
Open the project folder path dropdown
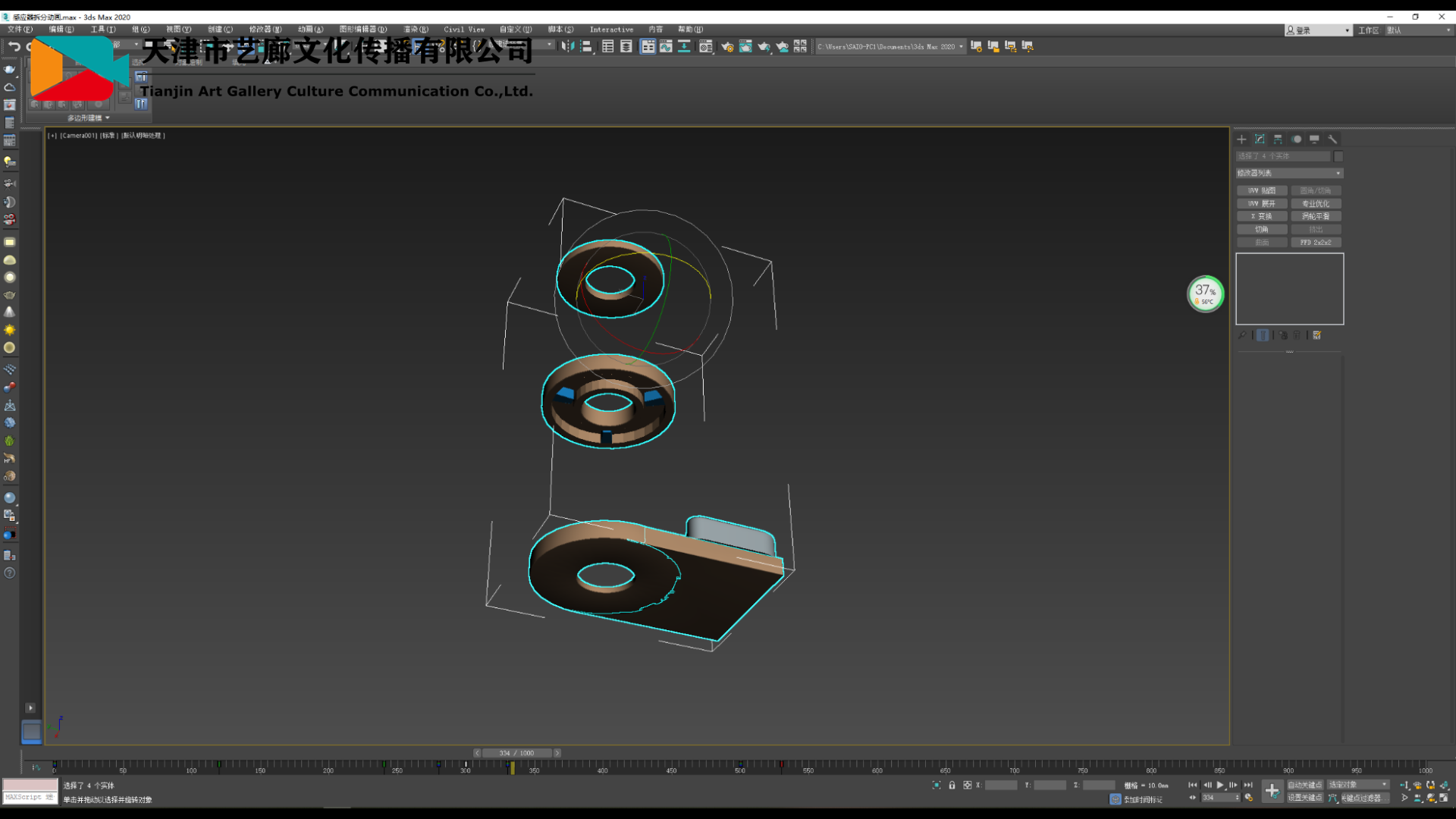point(961,46)
